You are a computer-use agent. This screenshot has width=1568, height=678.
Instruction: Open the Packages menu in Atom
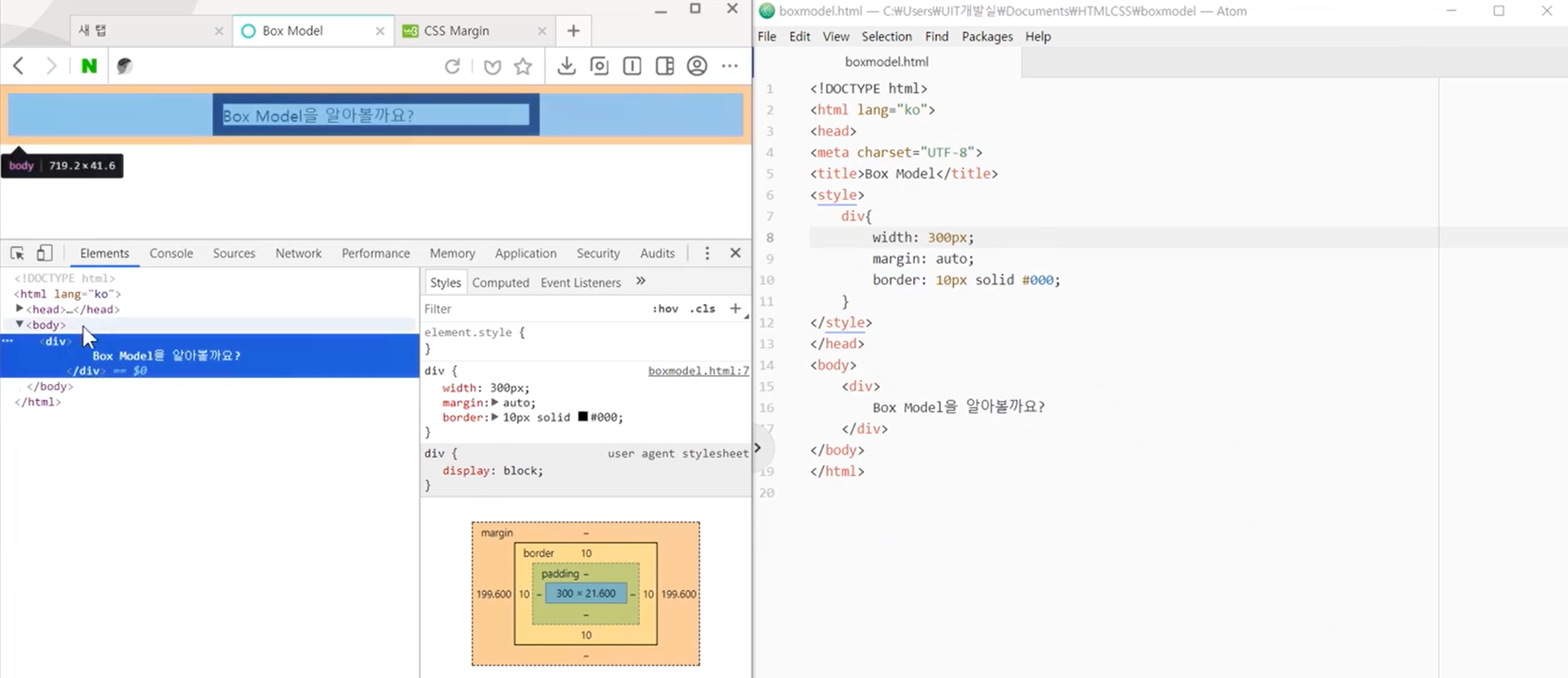(987, 36)
